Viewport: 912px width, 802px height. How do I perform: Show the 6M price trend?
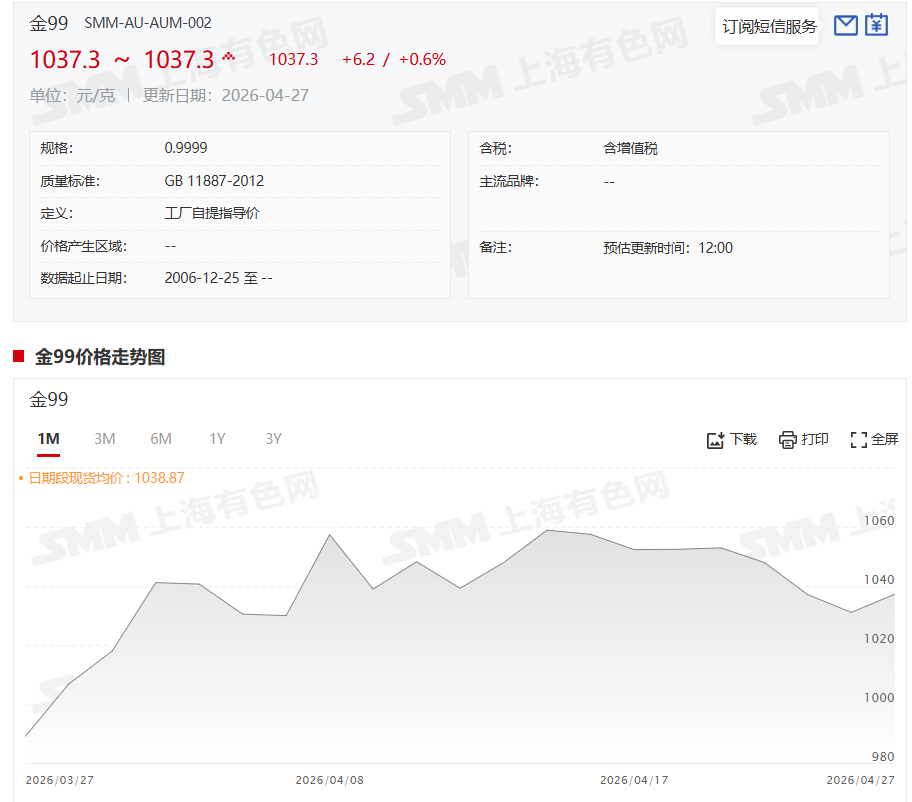pyautogui.click(x=161, y=439)
